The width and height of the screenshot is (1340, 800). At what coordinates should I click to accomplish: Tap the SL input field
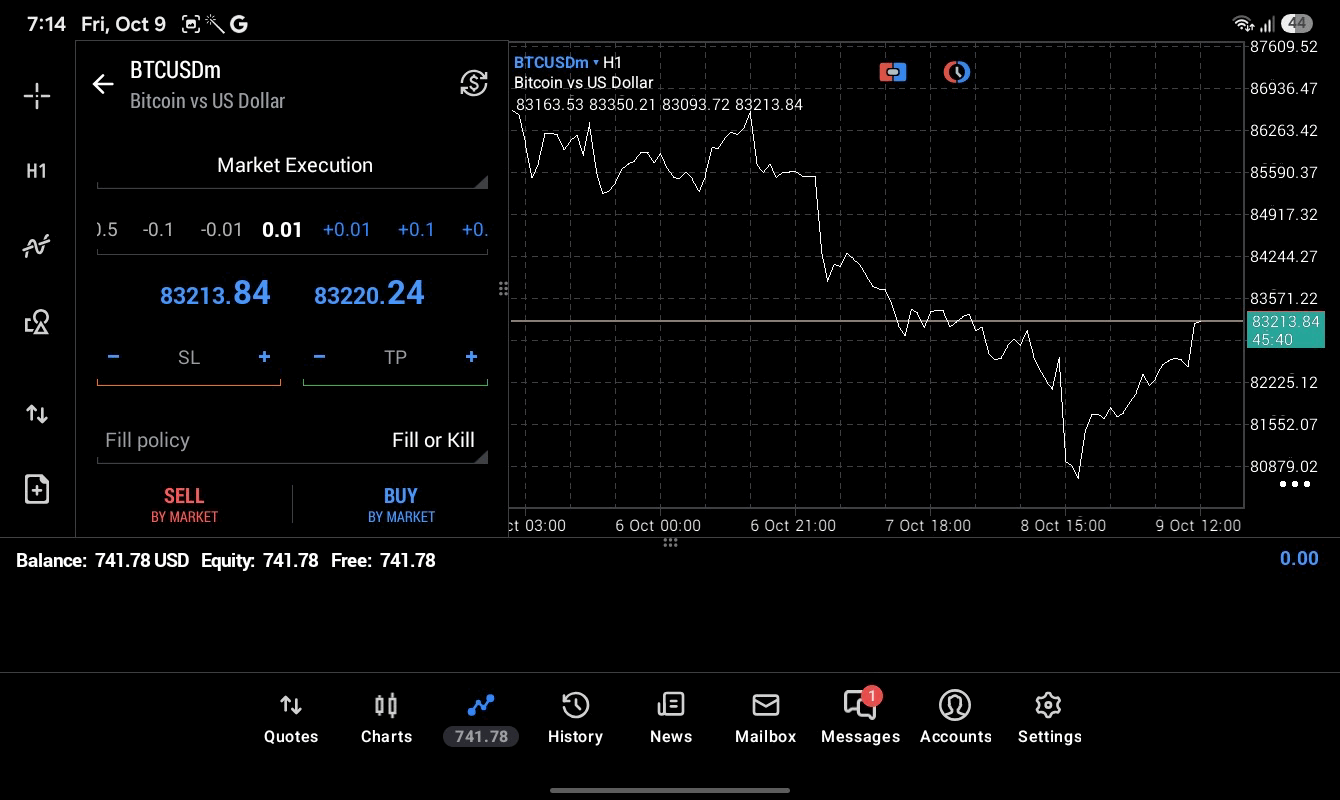point(189,358)
